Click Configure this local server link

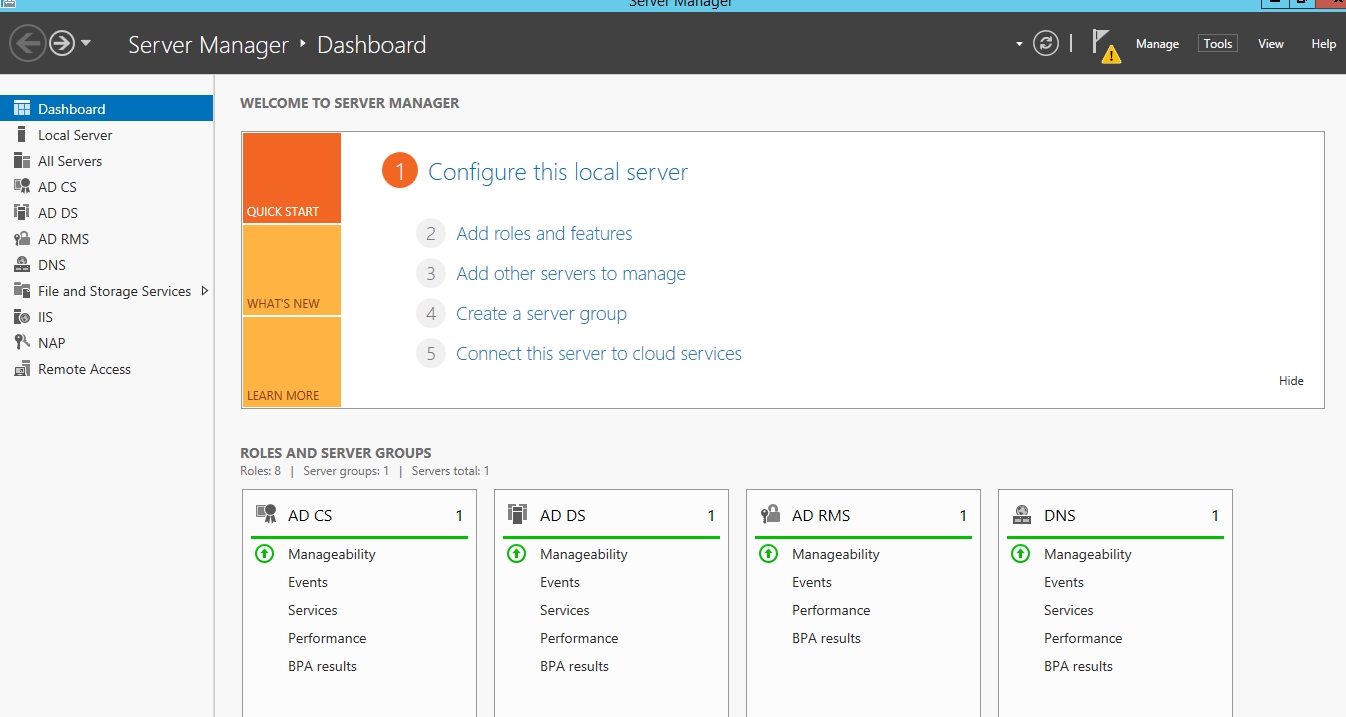[558, 172]
